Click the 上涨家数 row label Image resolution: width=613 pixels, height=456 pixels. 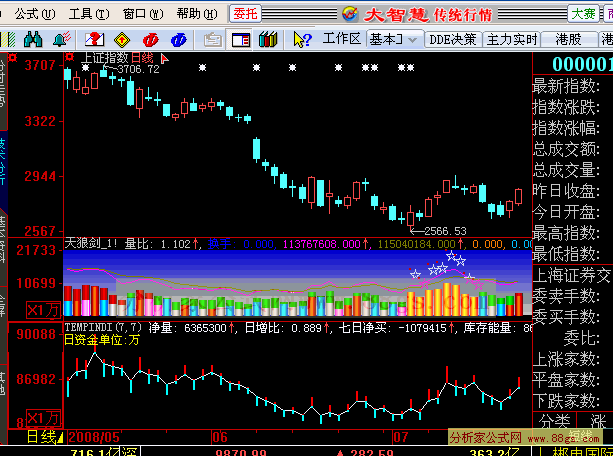566,359
